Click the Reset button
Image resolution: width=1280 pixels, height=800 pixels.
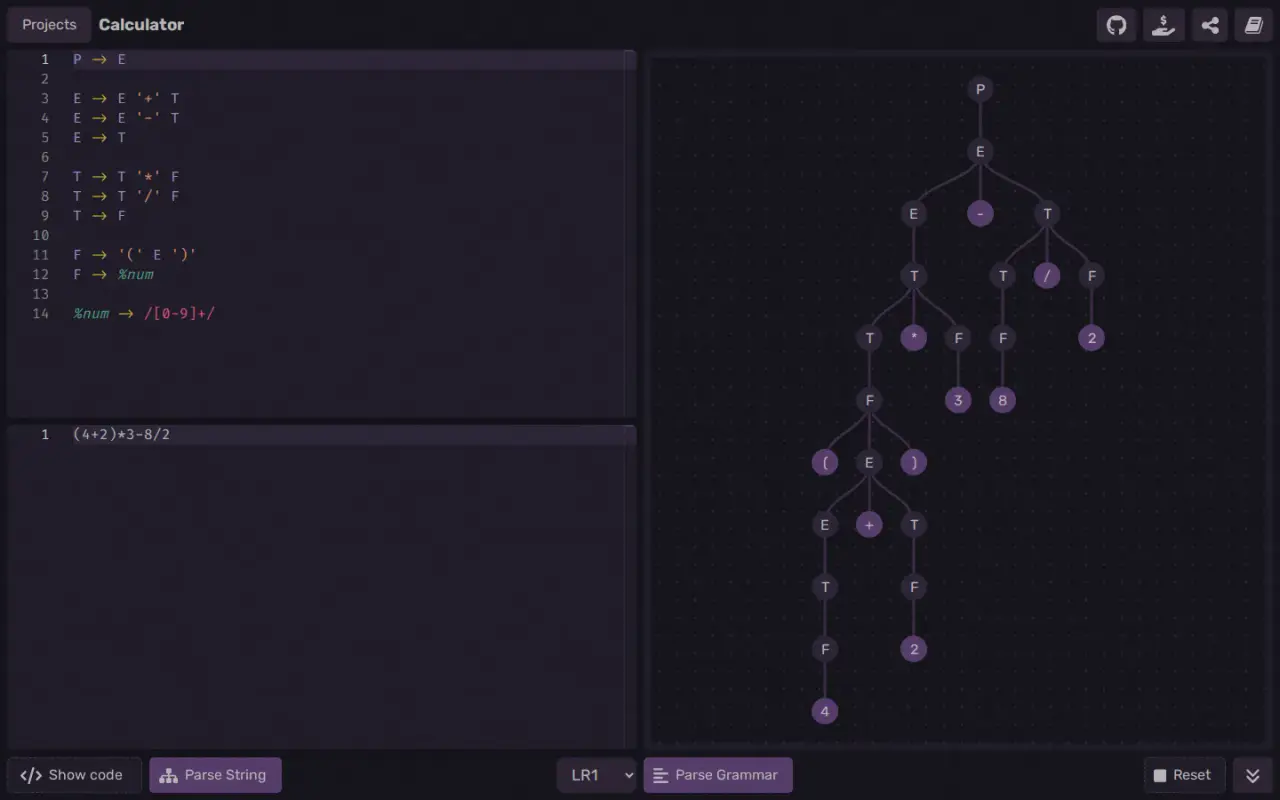pyautogui.click(x=1183, y=775)
